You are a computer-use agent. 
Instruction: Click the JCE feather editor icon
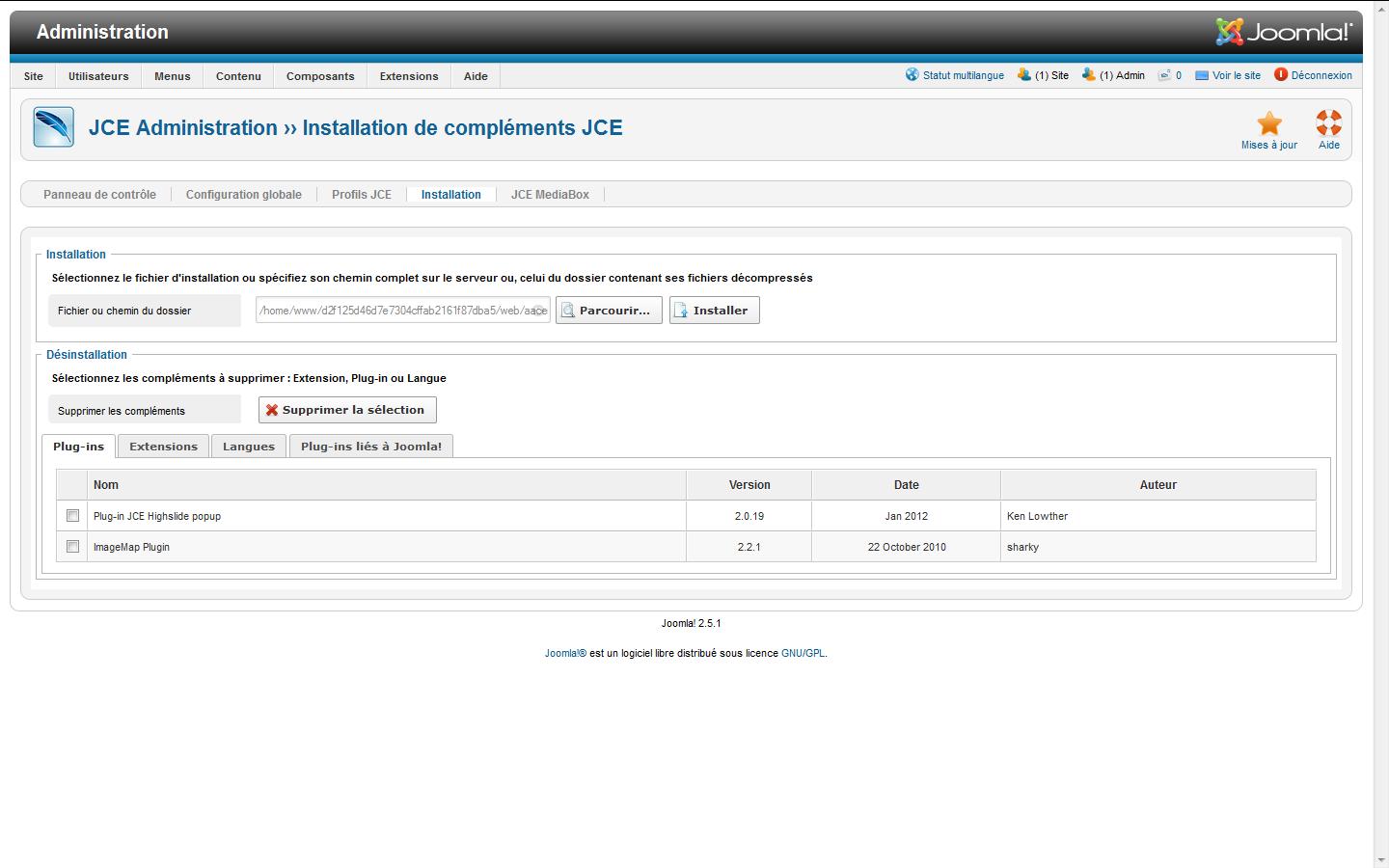click(x=53, y=127)
